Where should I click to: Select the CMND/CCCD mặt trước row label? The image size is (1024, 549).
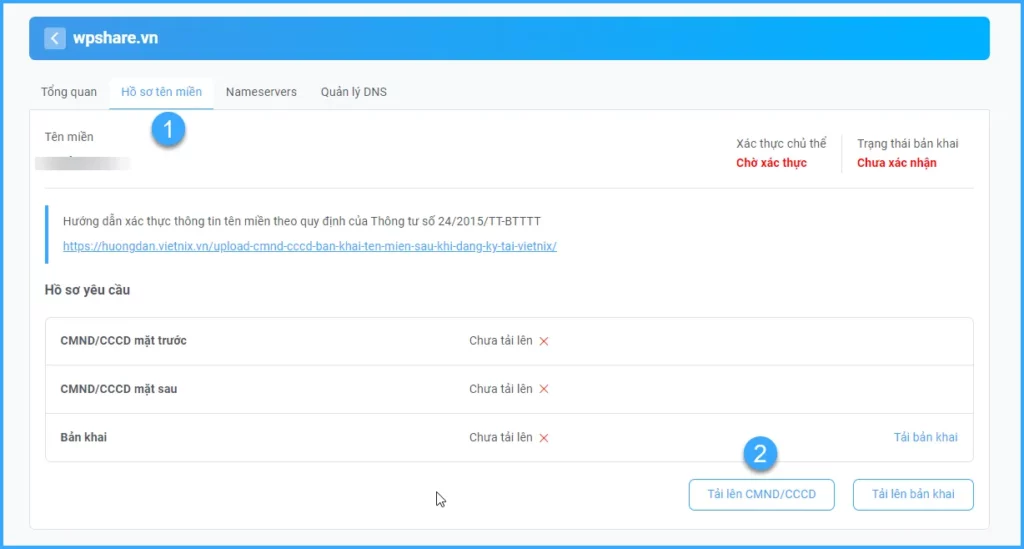coord(123,341)
